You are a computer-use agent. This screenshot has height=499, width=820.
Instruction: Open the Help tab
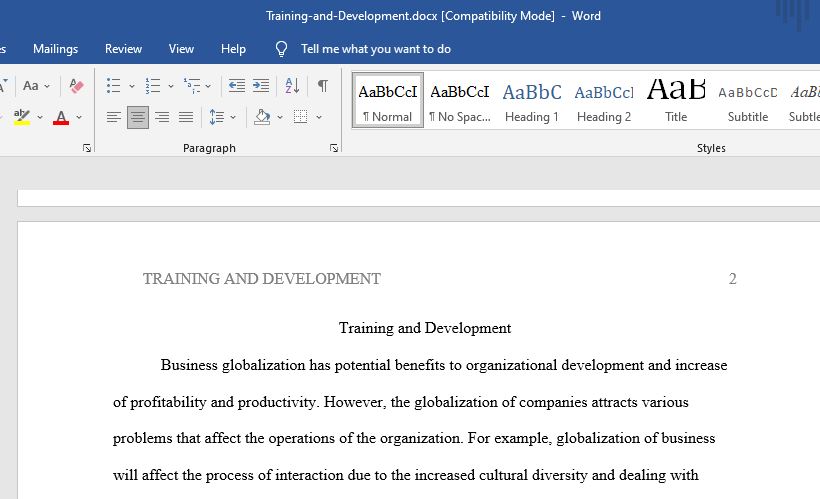point(233,49)
